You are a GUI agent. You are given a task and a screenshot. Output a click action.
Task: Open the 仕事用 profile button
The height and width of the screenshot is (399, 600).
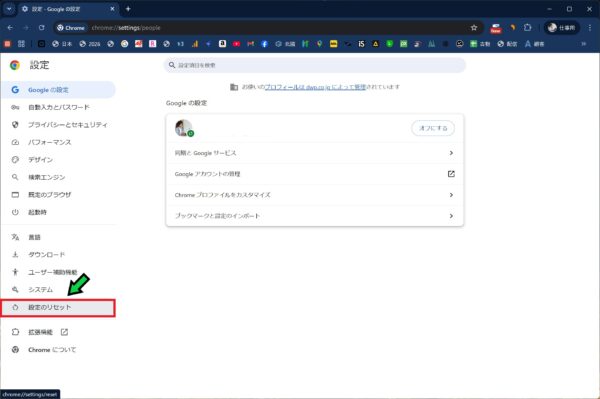[x=562, y=28]
